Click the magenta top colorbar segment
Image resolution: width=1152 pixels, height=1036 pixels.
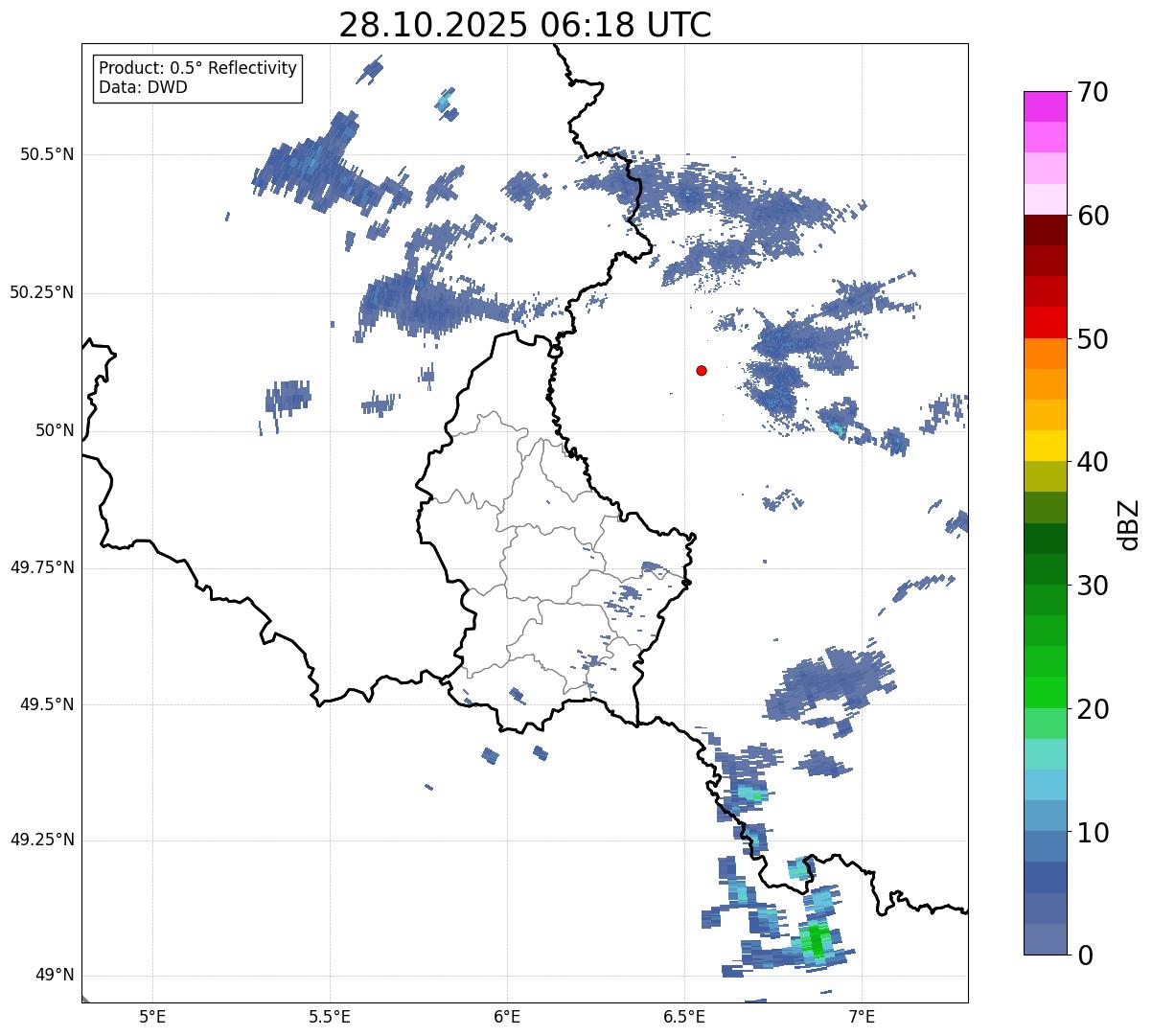point(1046,106)
